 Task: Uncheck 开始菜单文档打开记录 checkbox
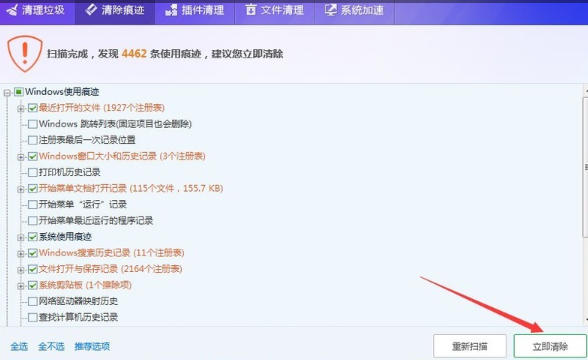coord(33,189)
